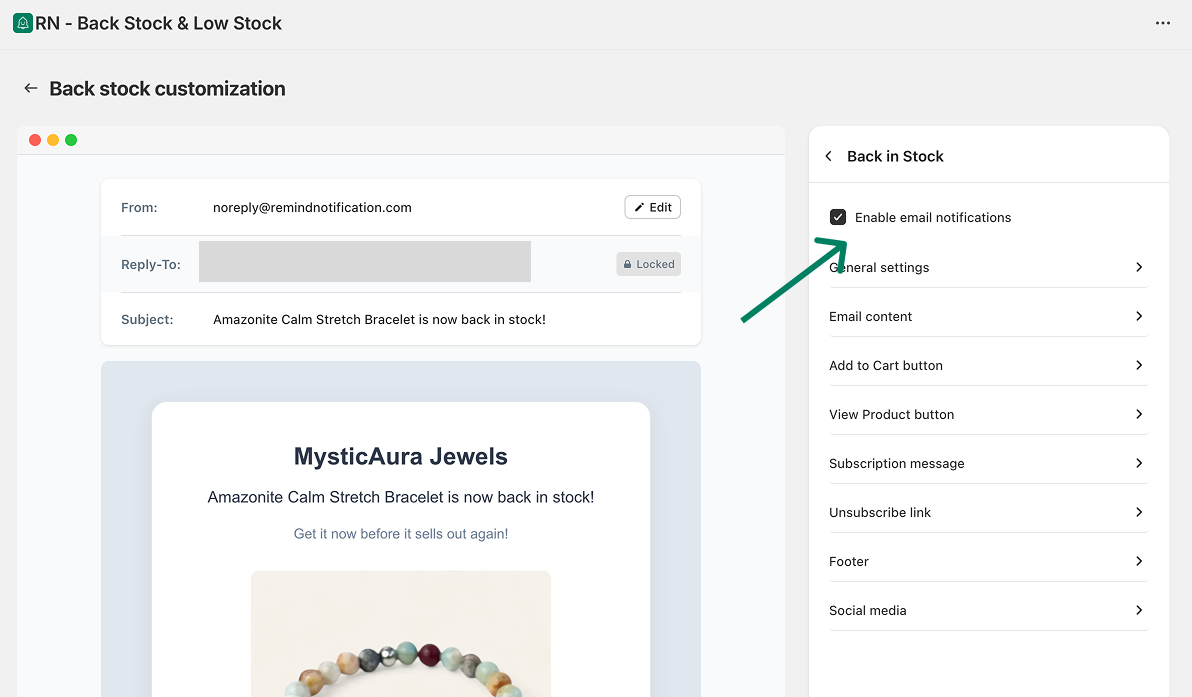1192x697 pixels.
Task: Click the RN bell app icon
Action: (22, 23)
